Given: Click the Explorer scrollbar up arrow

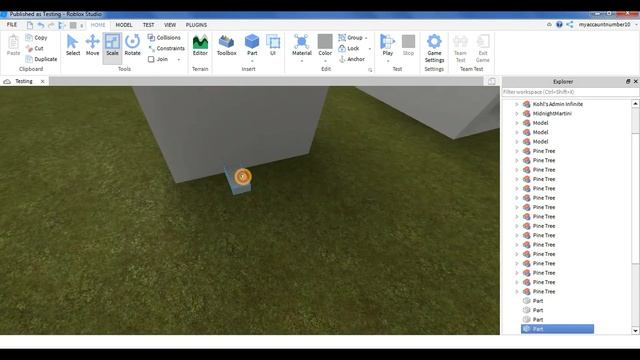Looking at the screenshot, I should click(636, 104).
